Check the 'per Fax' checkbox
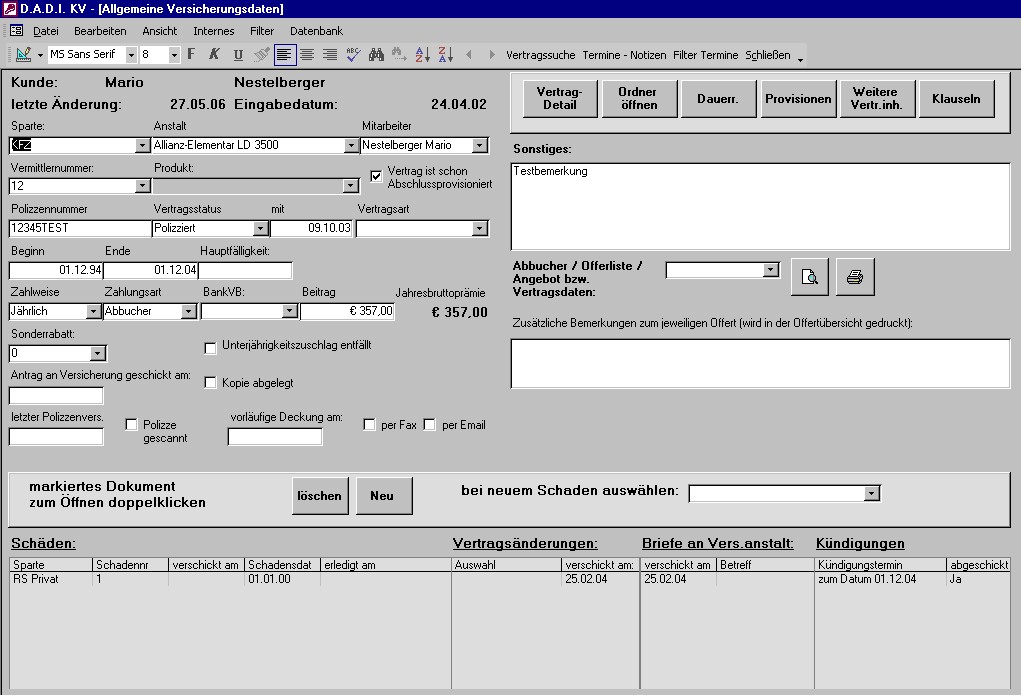 point(370,425)
